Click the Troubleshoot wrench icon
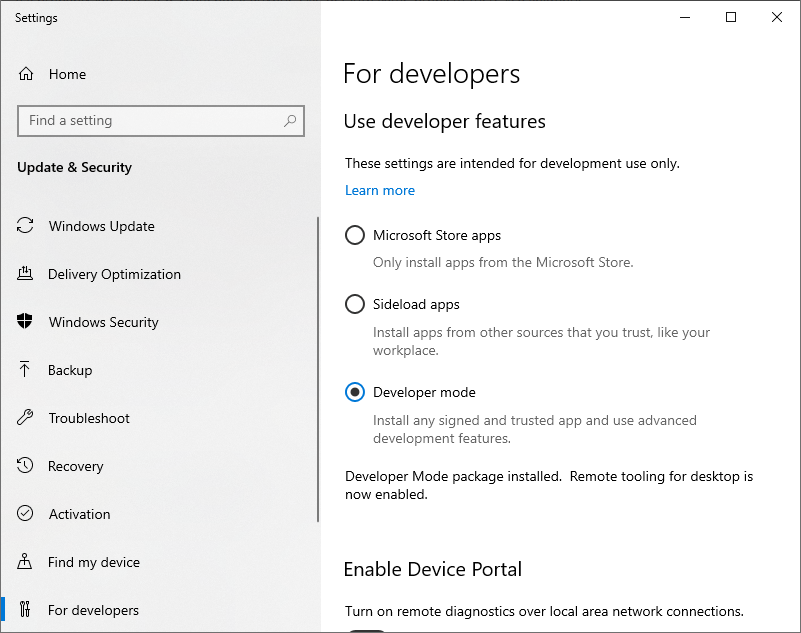Image resolution: width=801 pixels, height=633 pixels. [25, 417]
